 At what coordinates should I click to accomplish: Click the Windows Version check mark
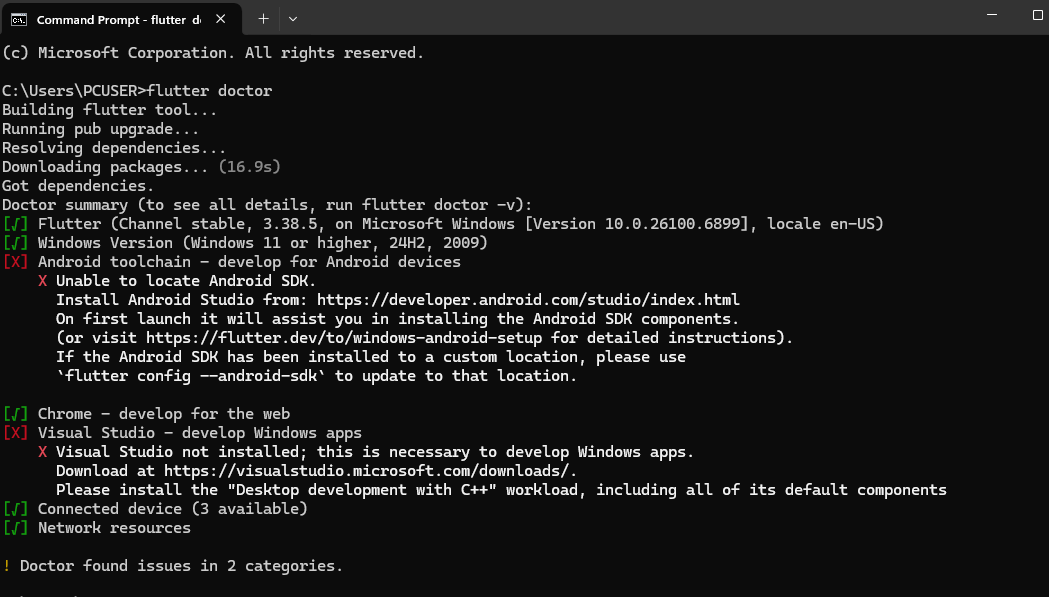(x=15, y=243)
